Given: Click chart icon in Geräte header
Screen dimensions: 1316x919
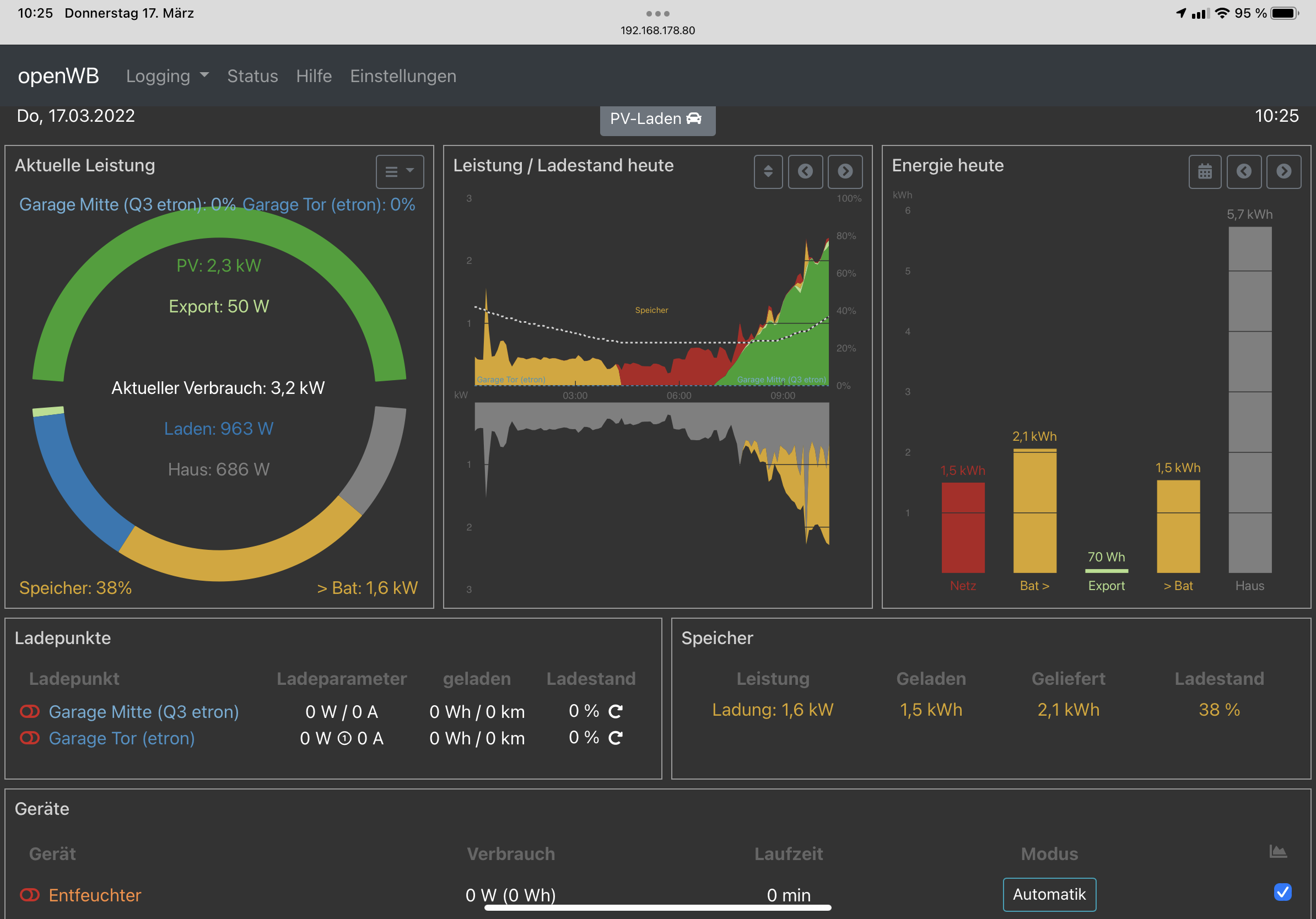Looking at the screenshot, I should click(1277, 851).
